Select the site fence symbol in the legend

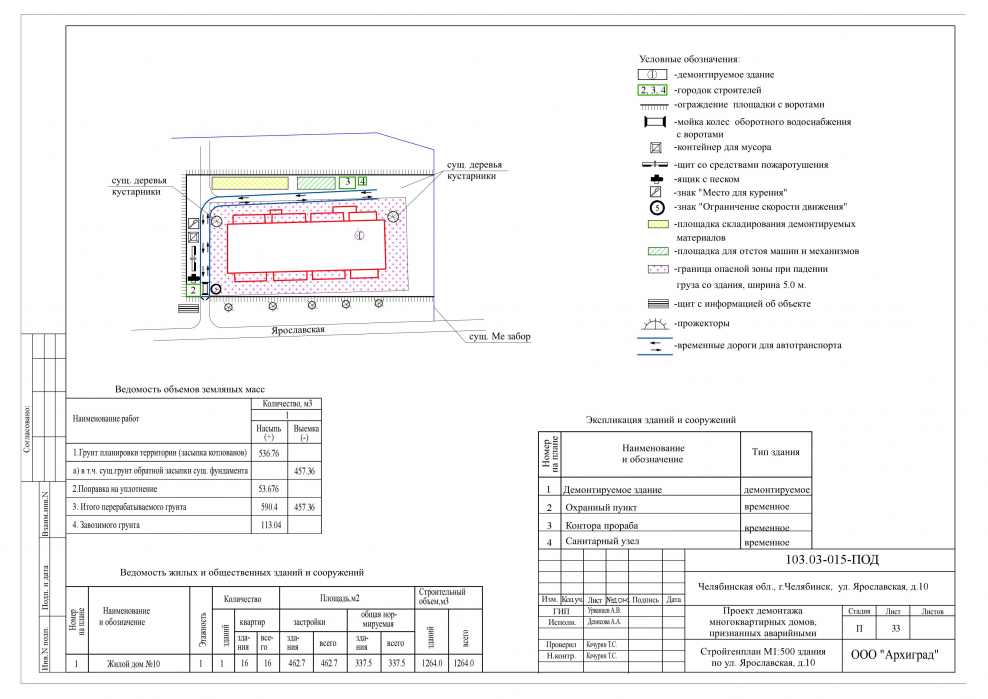point(652,105)
